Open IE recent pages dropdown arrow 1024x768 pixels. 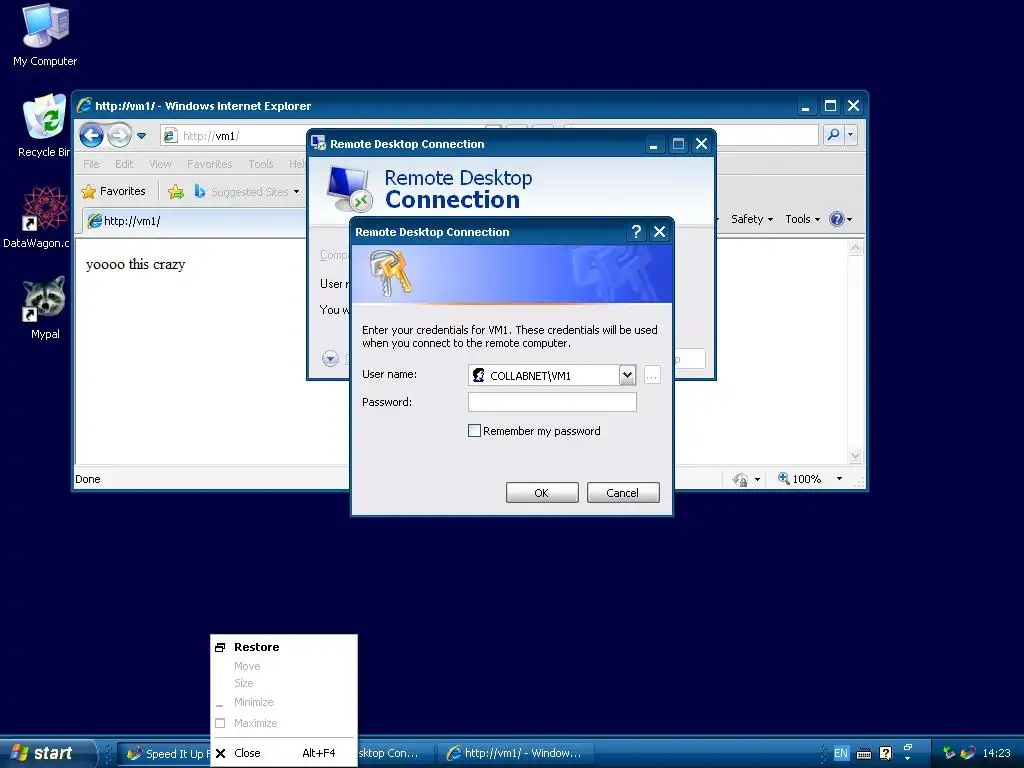pyautogui.click(x=142, y=136)
